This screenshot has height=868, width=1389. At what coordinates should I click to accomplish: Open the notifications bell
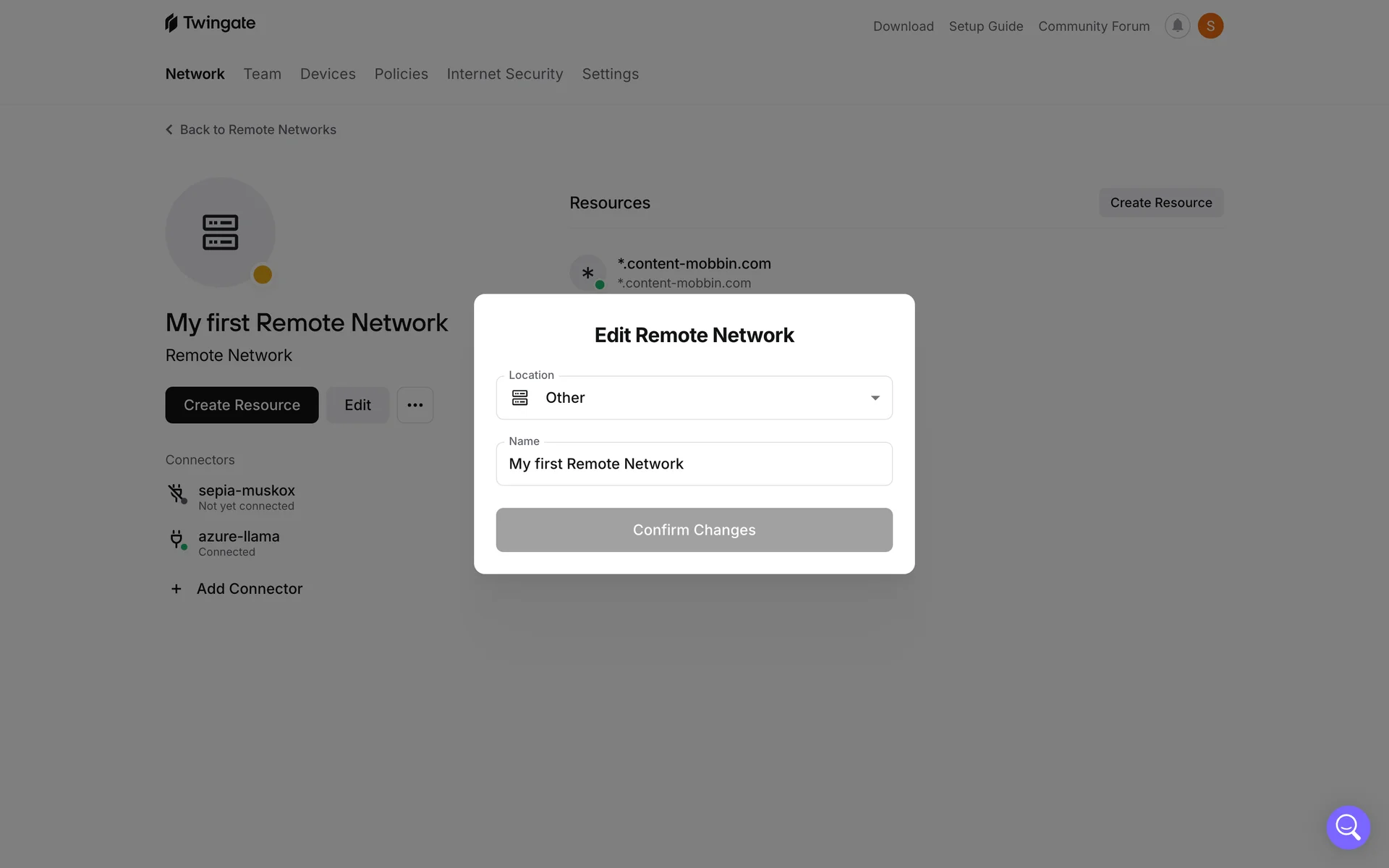pos(1177,26)
